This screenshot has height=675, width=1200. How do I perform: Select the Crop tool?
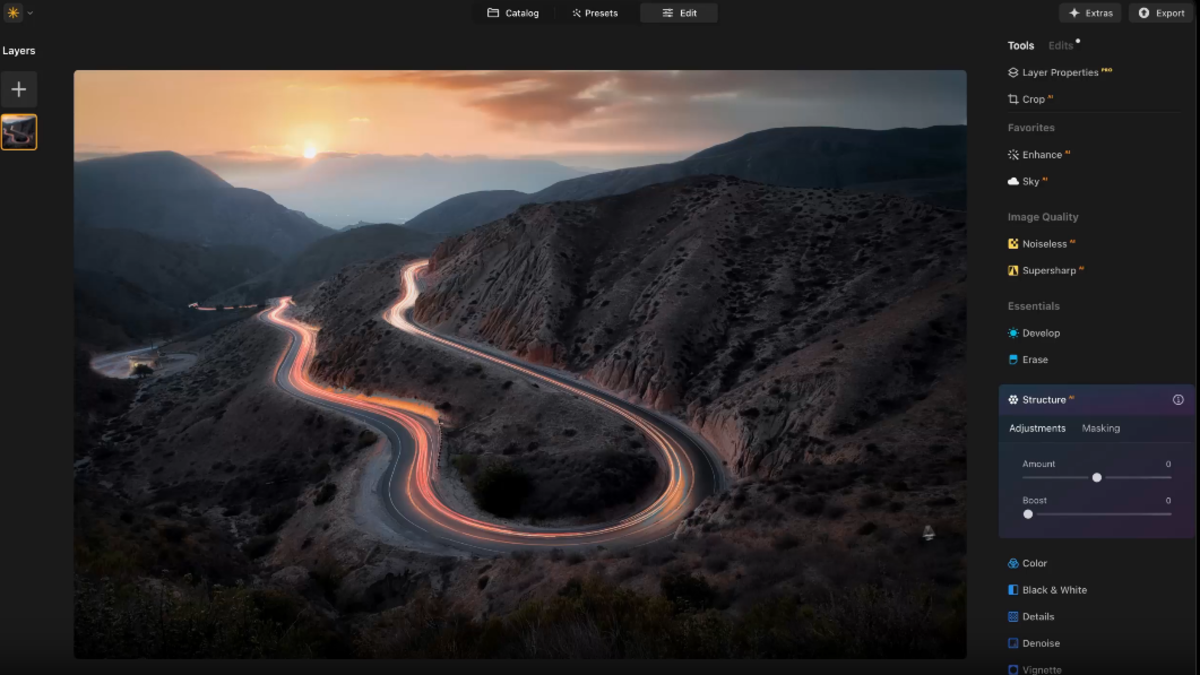coord(1031,98)
